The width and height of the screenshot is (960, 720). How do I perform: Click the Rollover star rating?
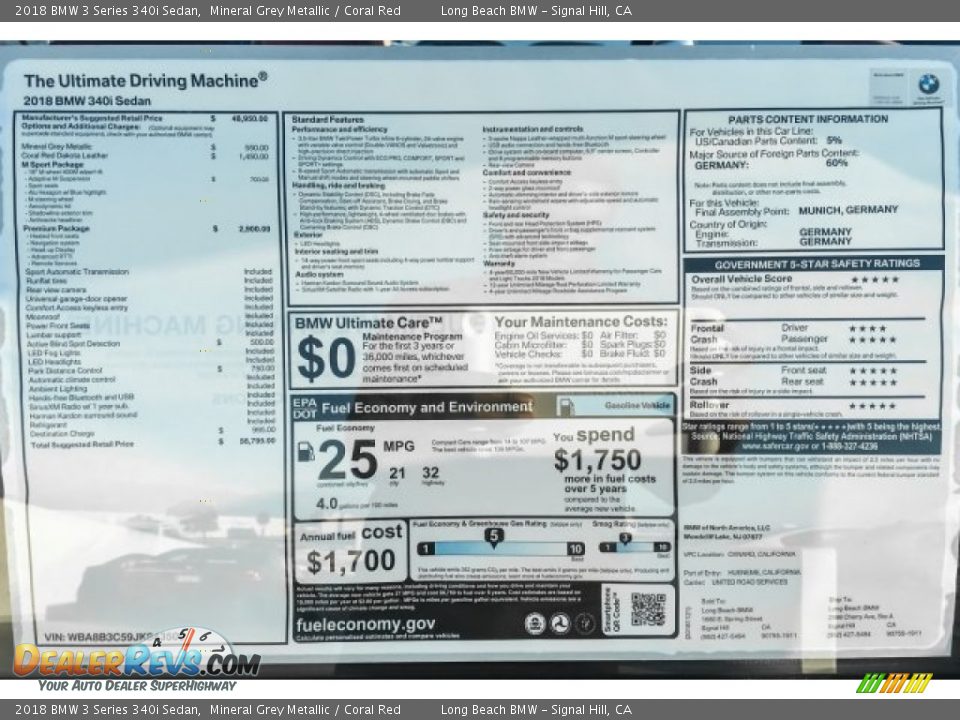tap(873, 406)
